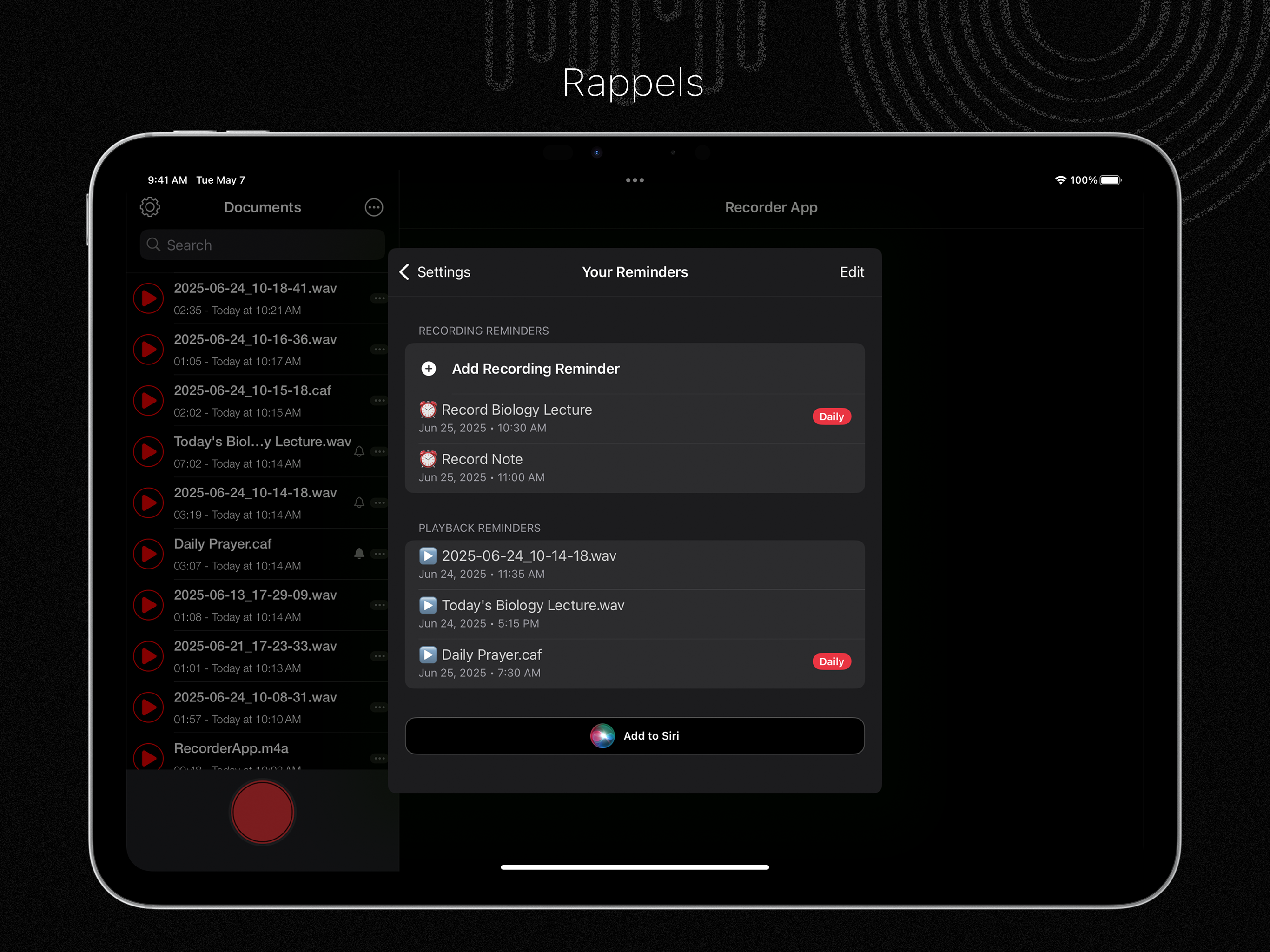Play 2025-06-24_10-18-41.wav recording

[x=149, y=298]
